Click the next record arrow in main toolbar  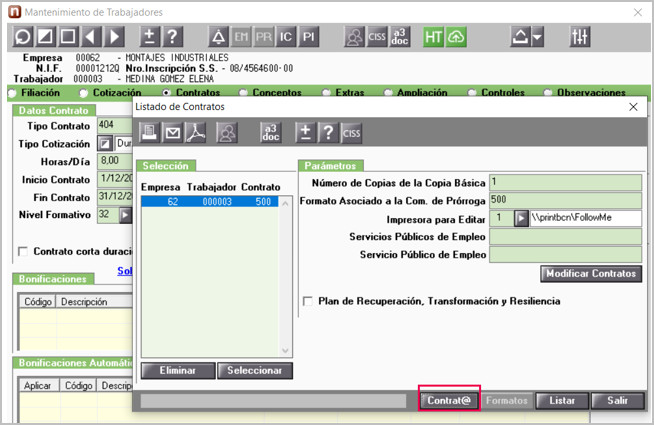pos(117,37)
